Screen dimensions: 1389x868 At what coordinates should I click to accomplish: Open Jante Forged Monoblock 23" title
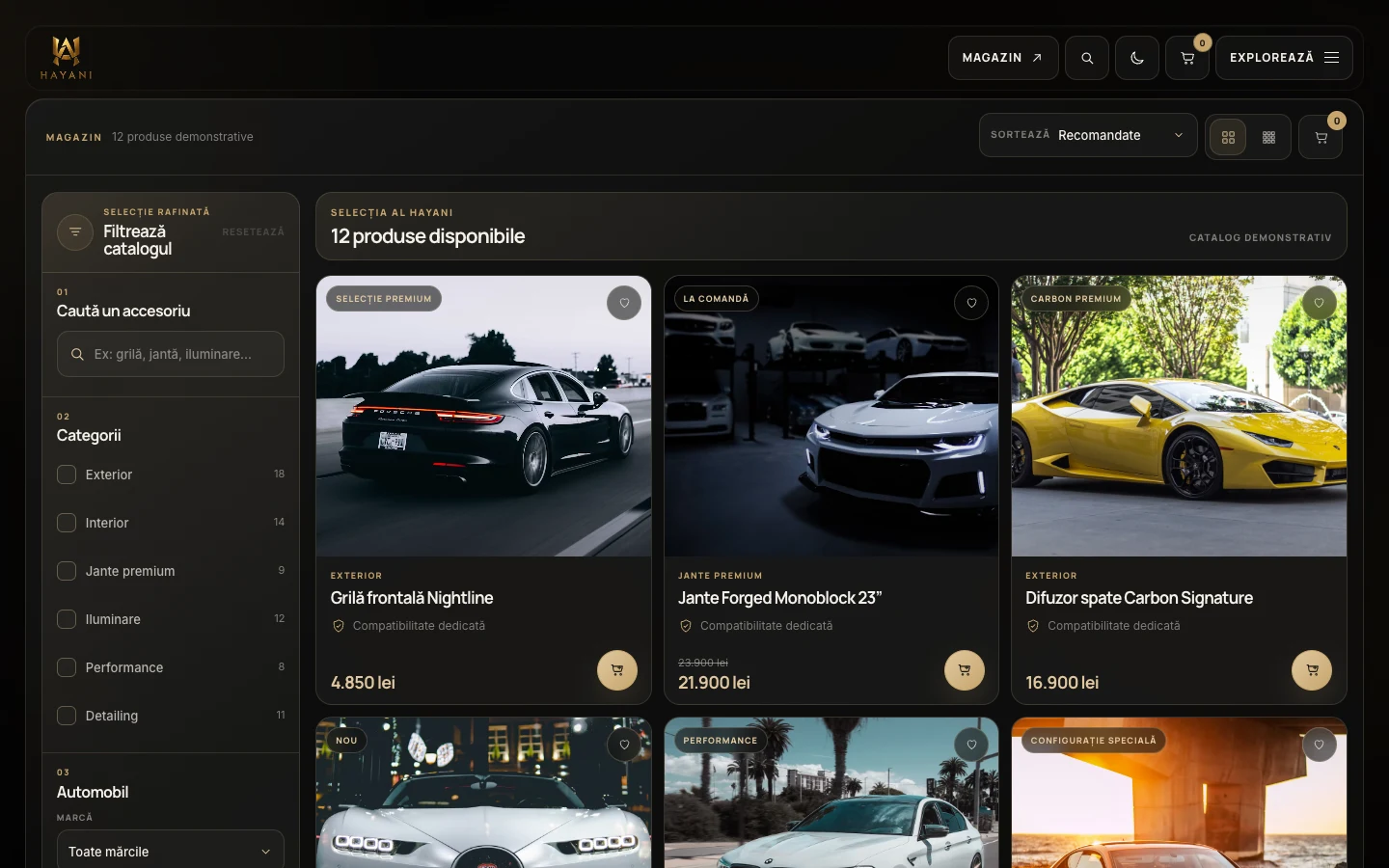click(x=780, y=598)
